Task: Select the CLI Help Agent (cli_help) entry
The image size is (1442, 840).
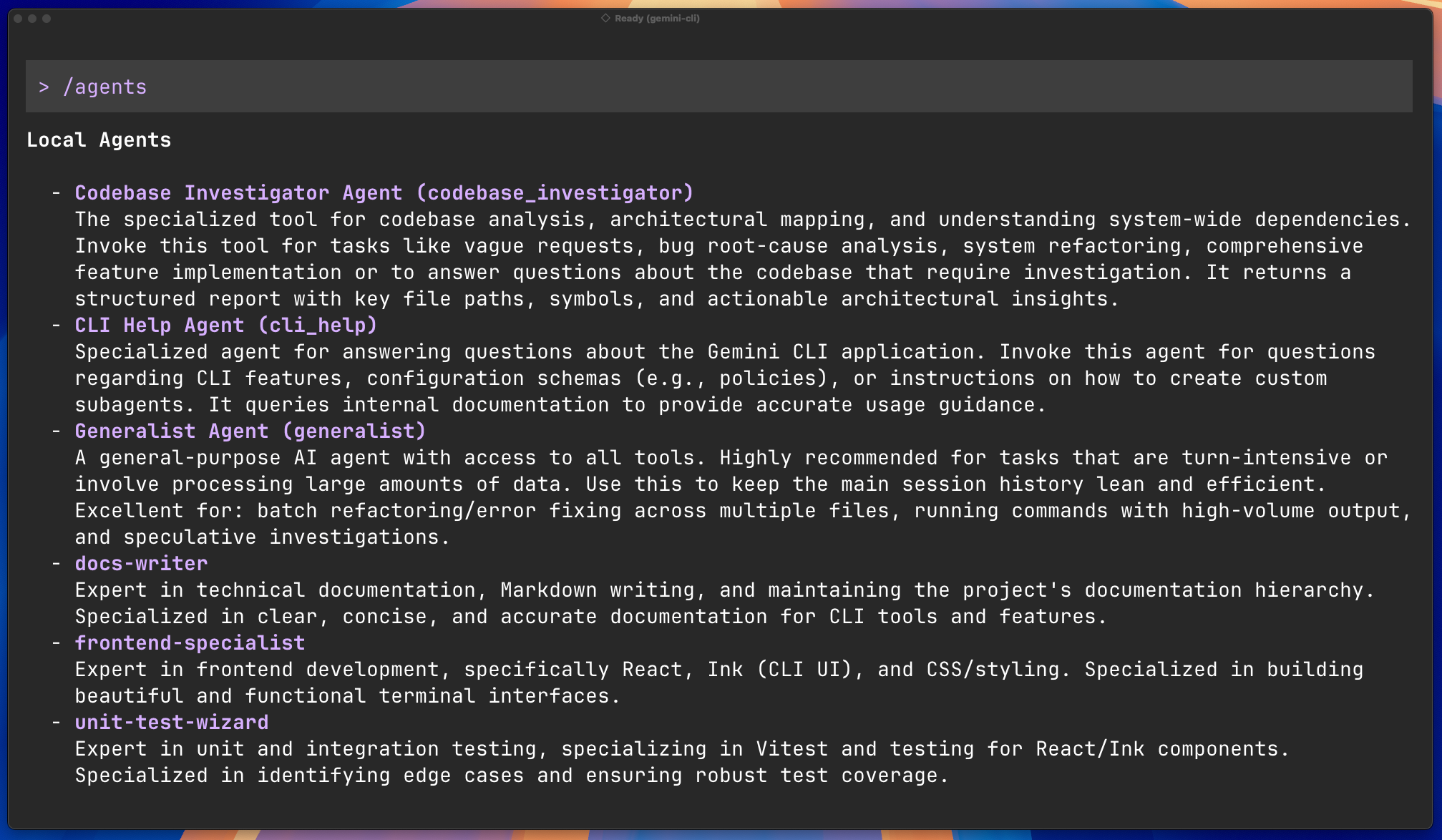Action: click(x=225, y=325)
